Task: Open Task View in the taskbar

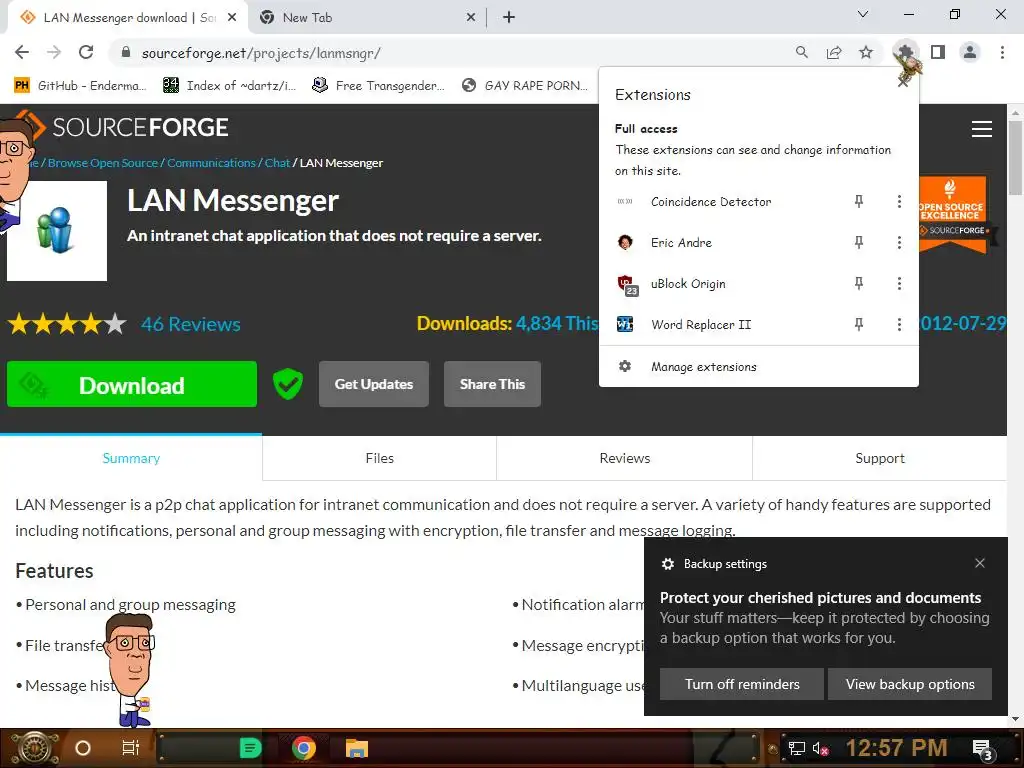Action: coord(131,748)
